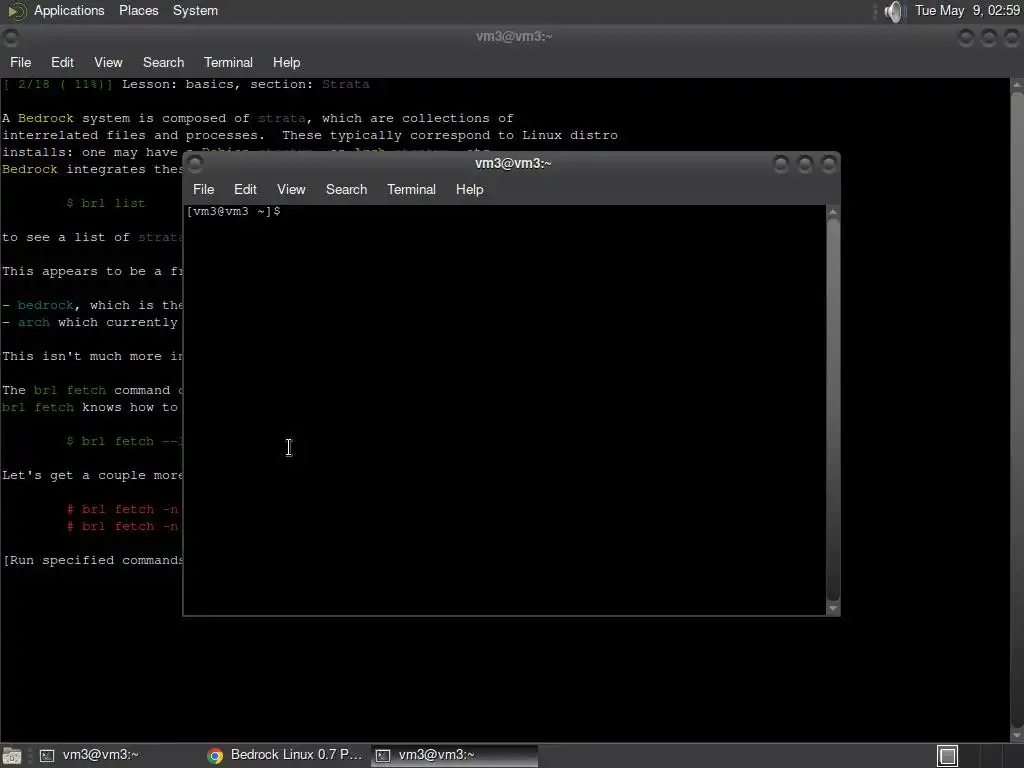Click the '$ brl list' command text
The image size is (1024, 768).
[106, 203]
